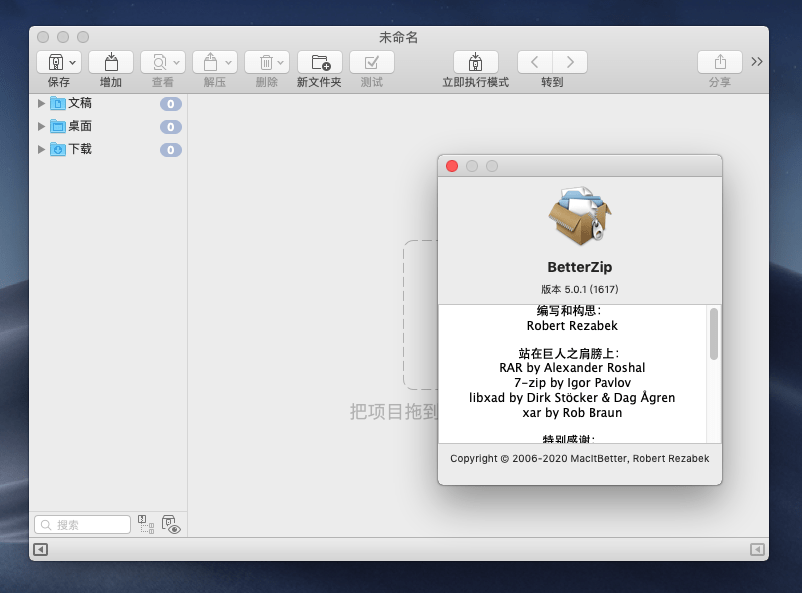Click the BetterZip name in dialog
The width and height of the screenshot is (802, 593).
(580, 267)
